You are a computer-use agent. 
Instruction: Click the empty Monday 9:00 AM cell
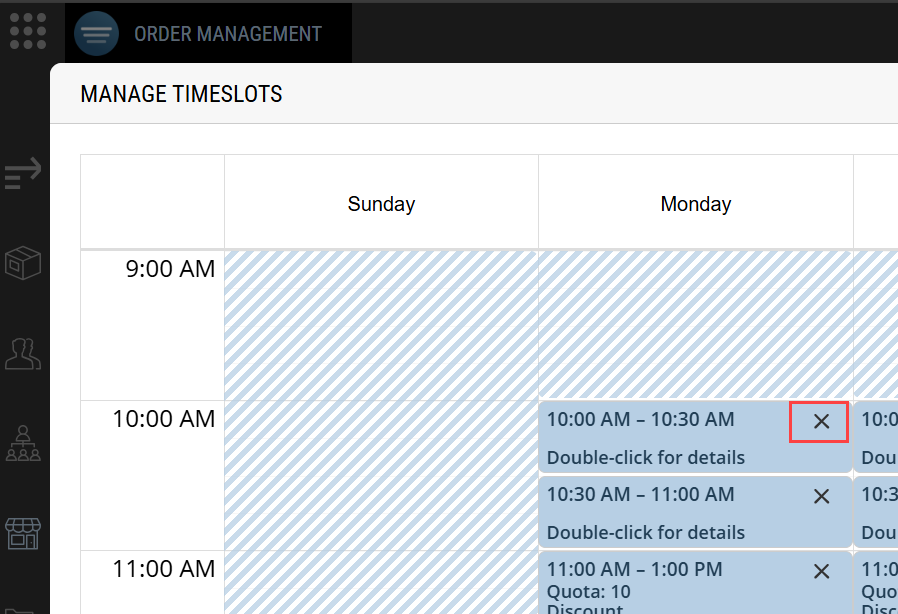[695, 325]
